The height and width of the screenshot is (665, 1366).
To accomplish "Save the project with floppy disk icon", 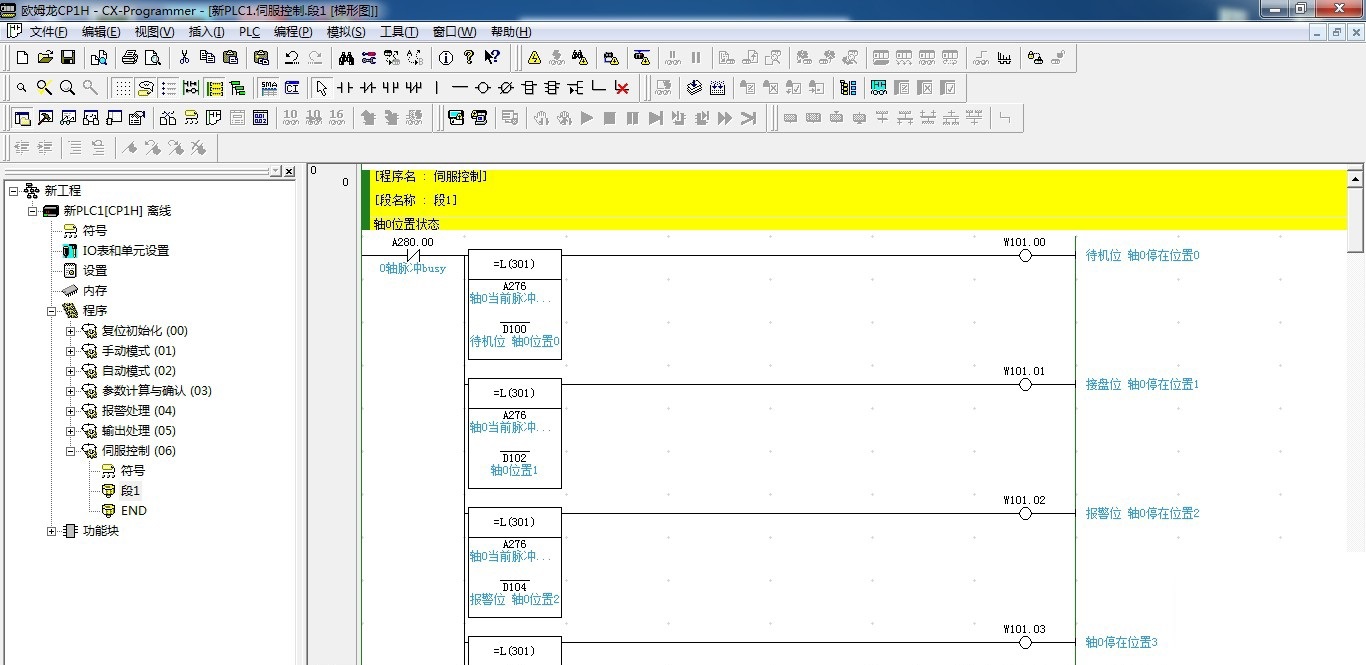I will [68, 57].
